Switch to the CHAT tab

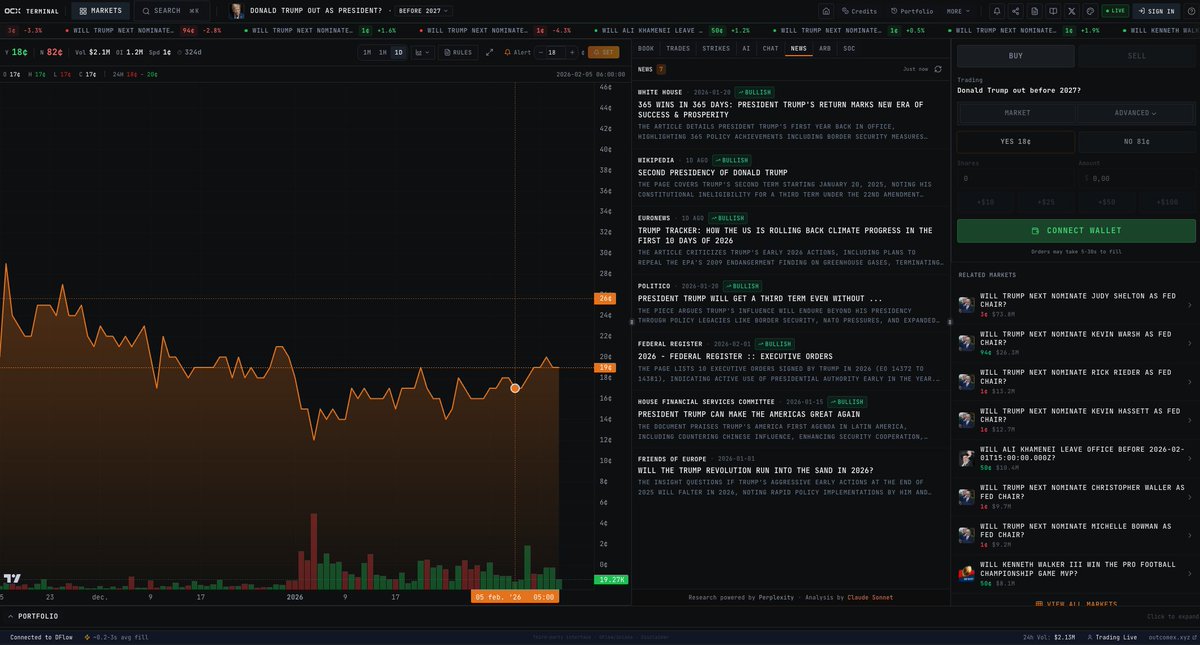pyautogui.click(x=770, y=48)
